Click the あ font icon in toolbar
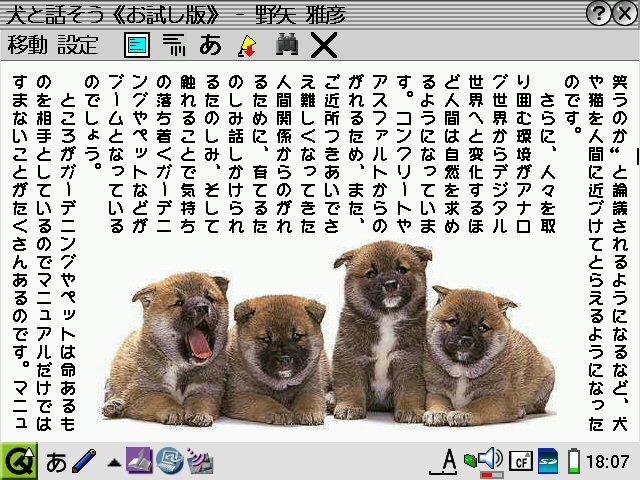 [x=210, y=44]
